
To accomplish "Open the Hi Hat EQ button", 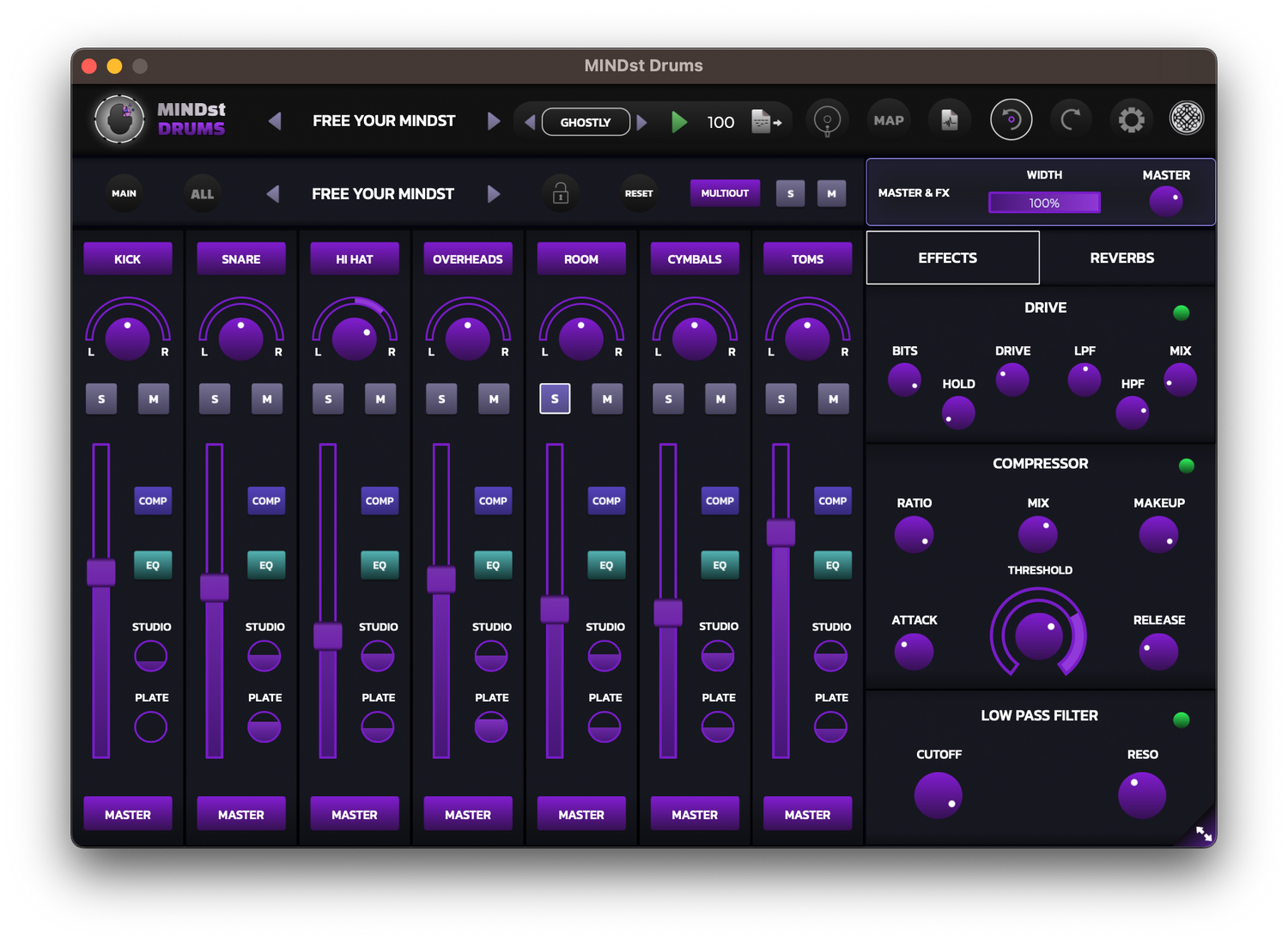I will [380, 565].
